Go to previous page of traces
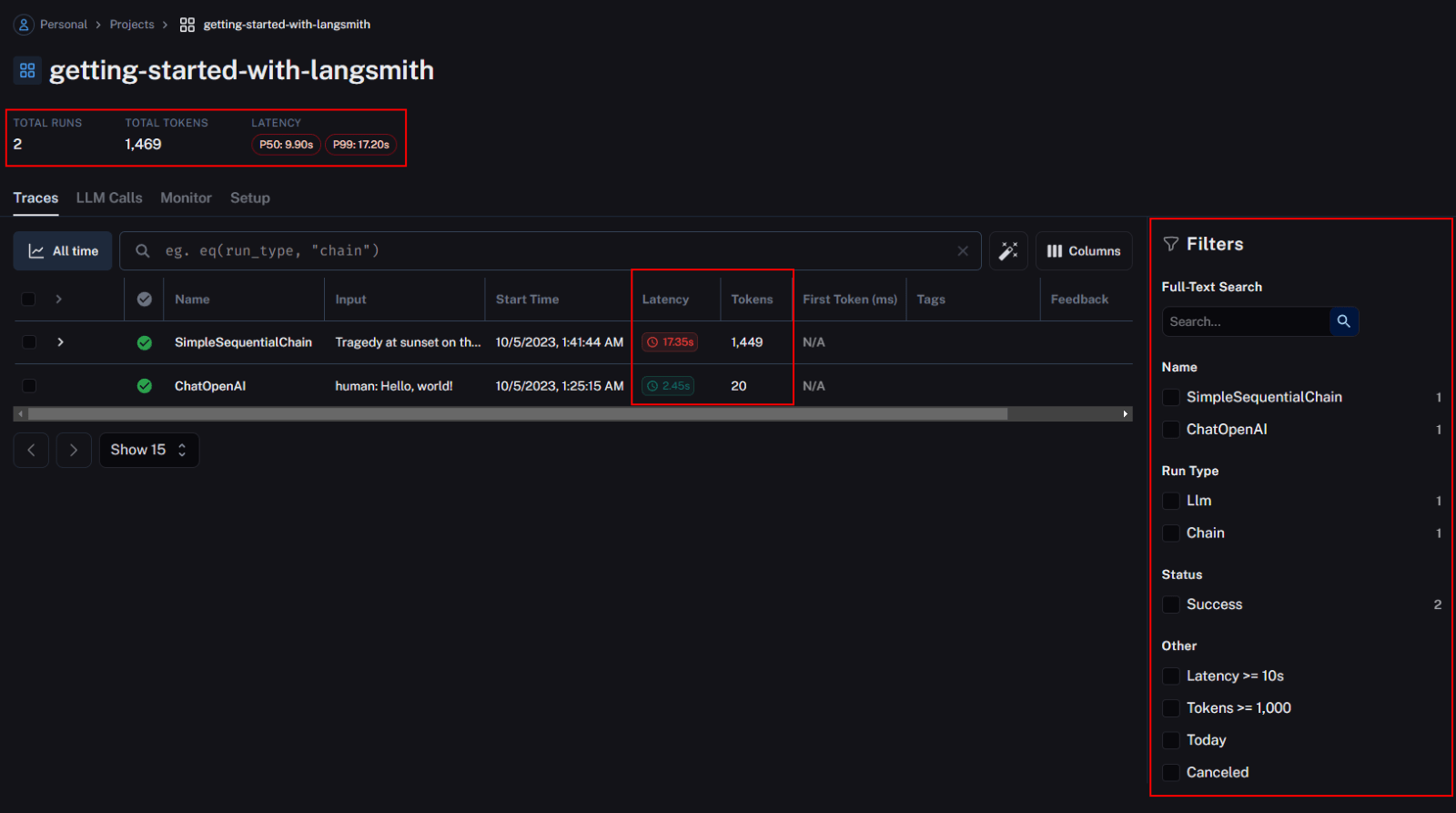This screenshot has width=1456, height=813. click(32, 450)
